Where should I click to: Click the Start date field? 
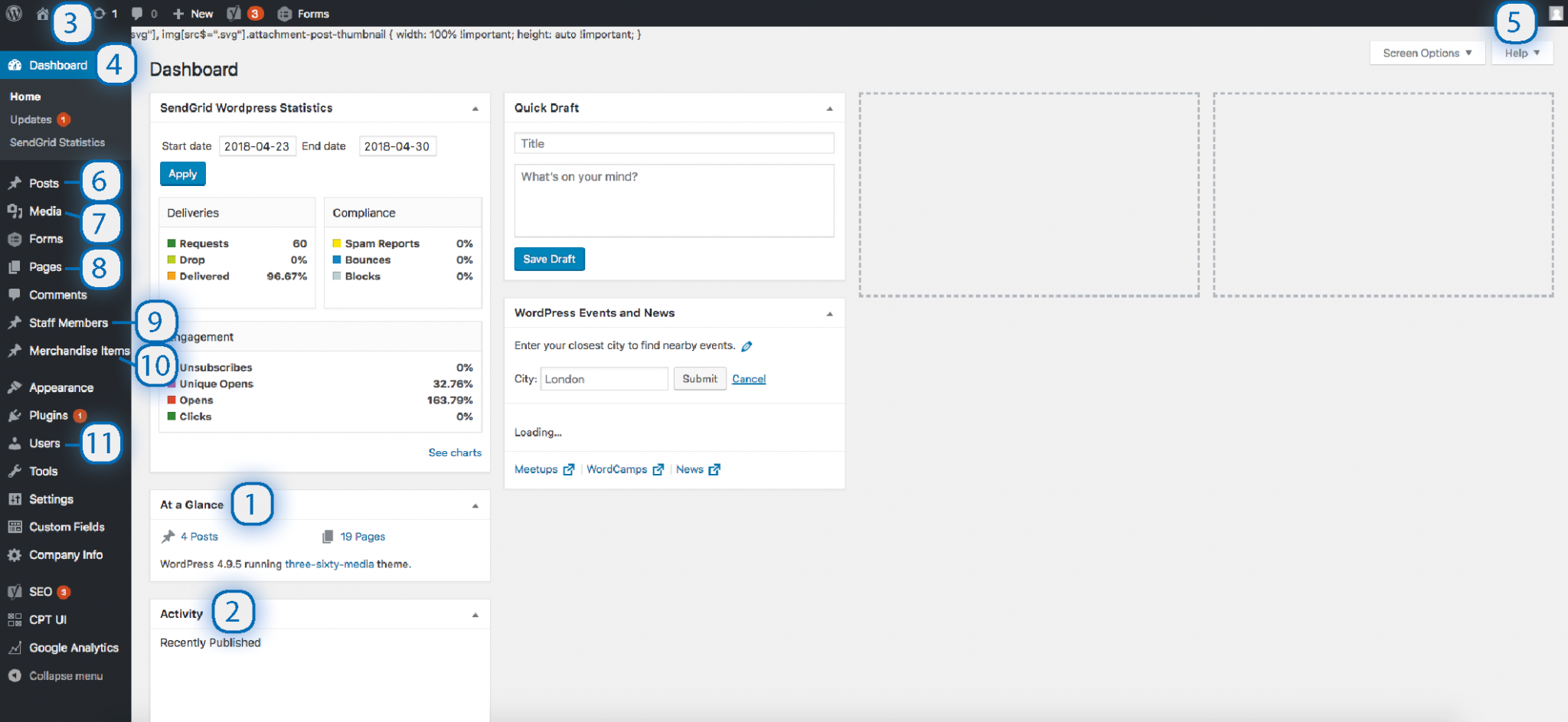tap(257, 146)
